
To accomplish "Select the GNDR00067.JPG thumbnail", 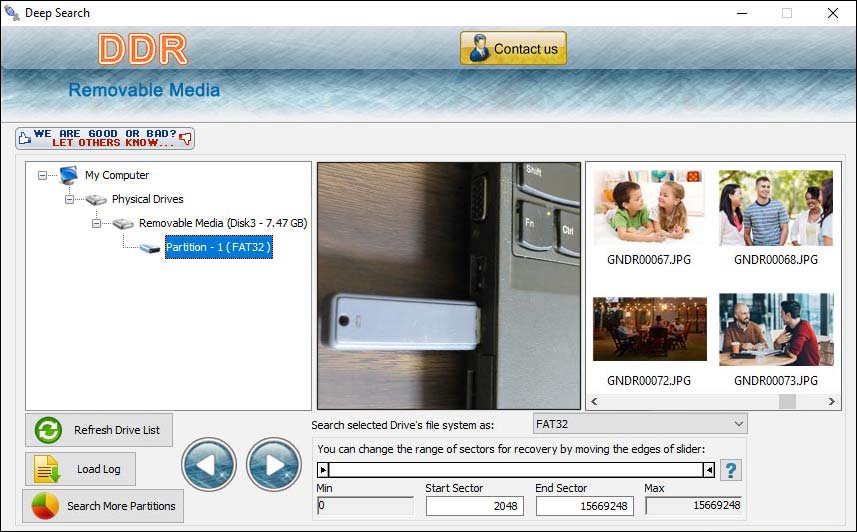I will [649, 210].
